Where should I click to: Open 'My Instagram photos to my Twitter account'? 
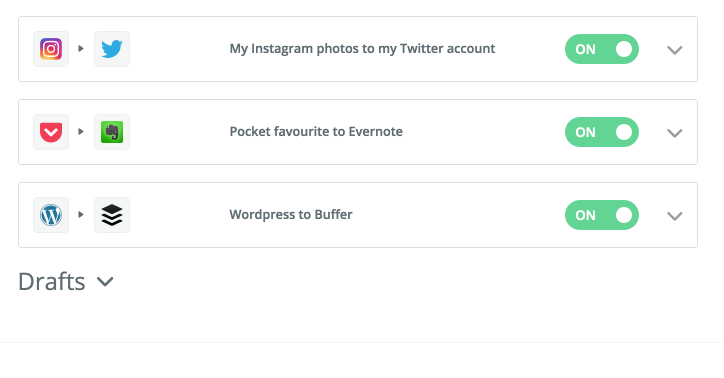tap(362, 49)
